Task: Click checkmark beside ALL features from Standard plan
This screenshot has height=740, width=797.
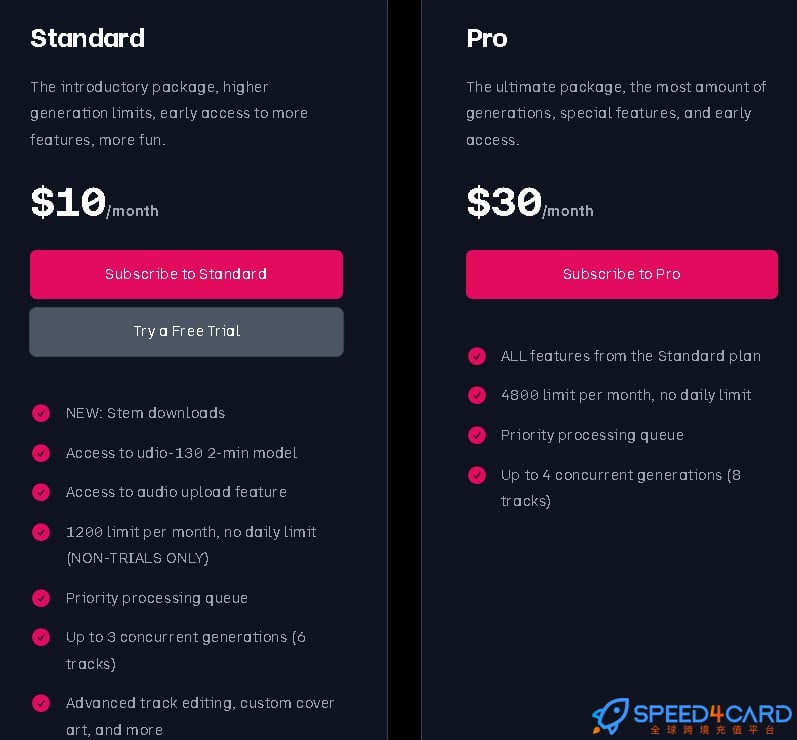Action: pos(477,356)
